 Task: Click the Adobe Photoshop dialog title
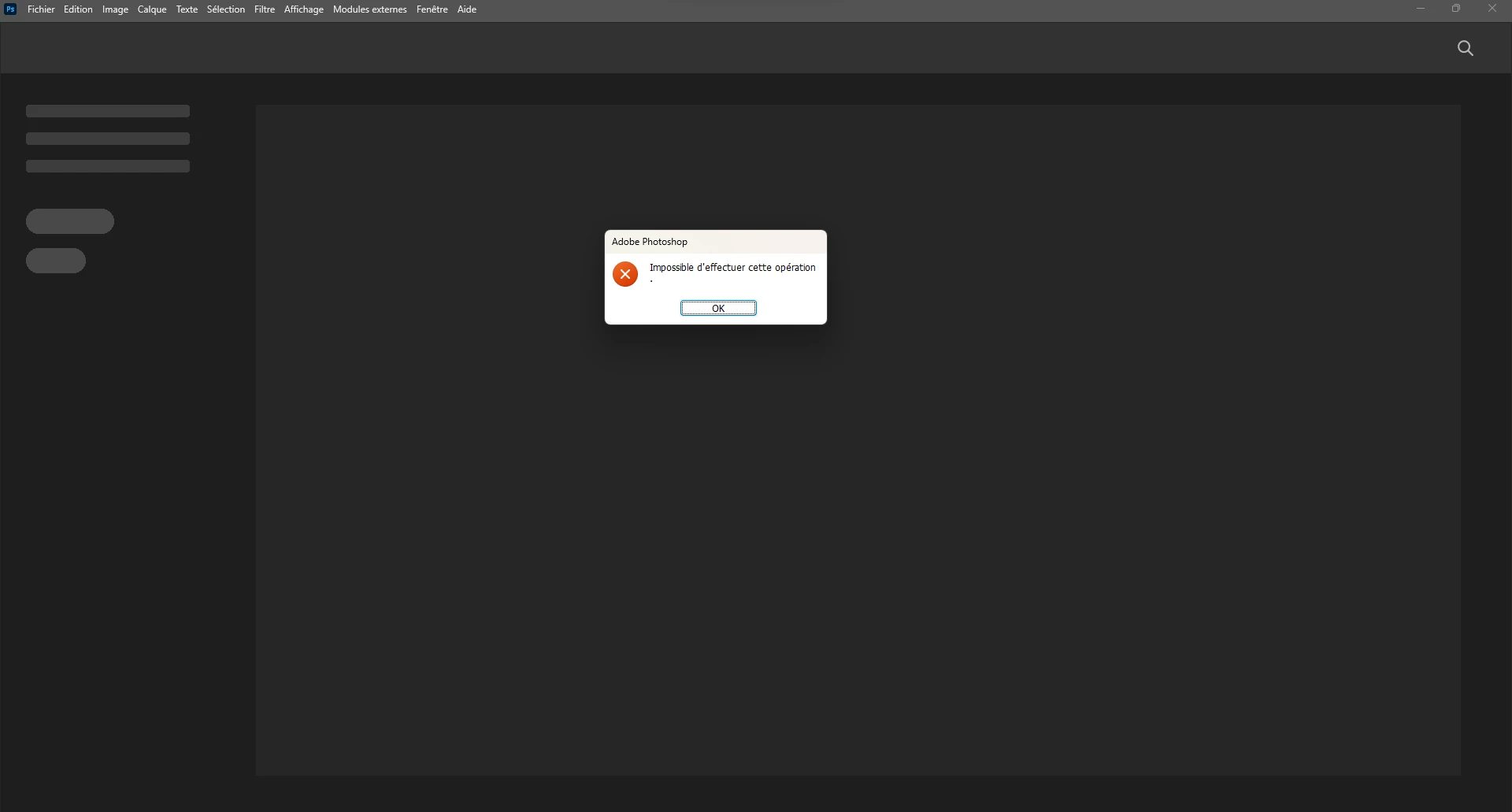tap(650, 242)
